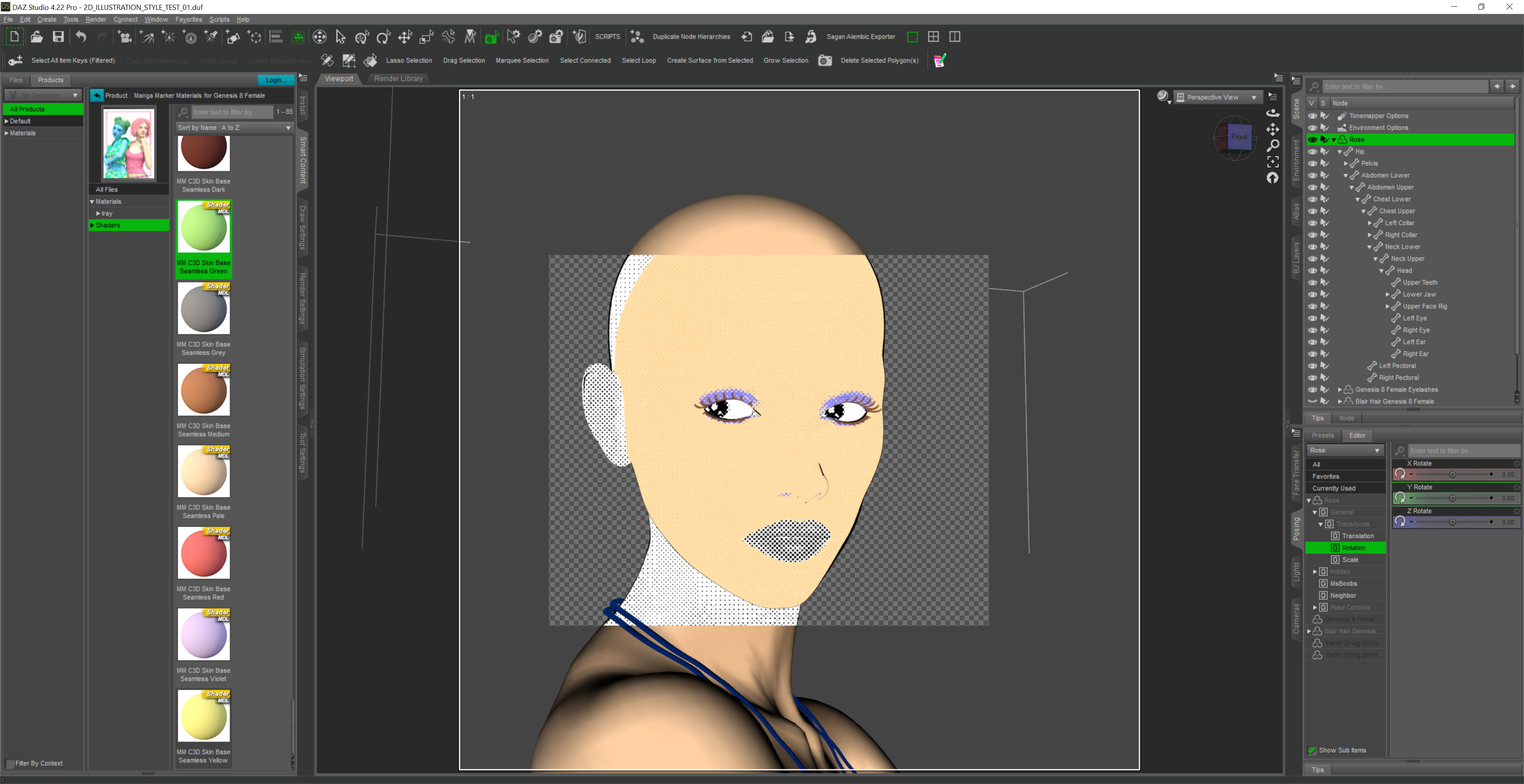Click the viewport zoom magnifier icon
This screenshot has width=1524, height=784.
point(1272,146)
